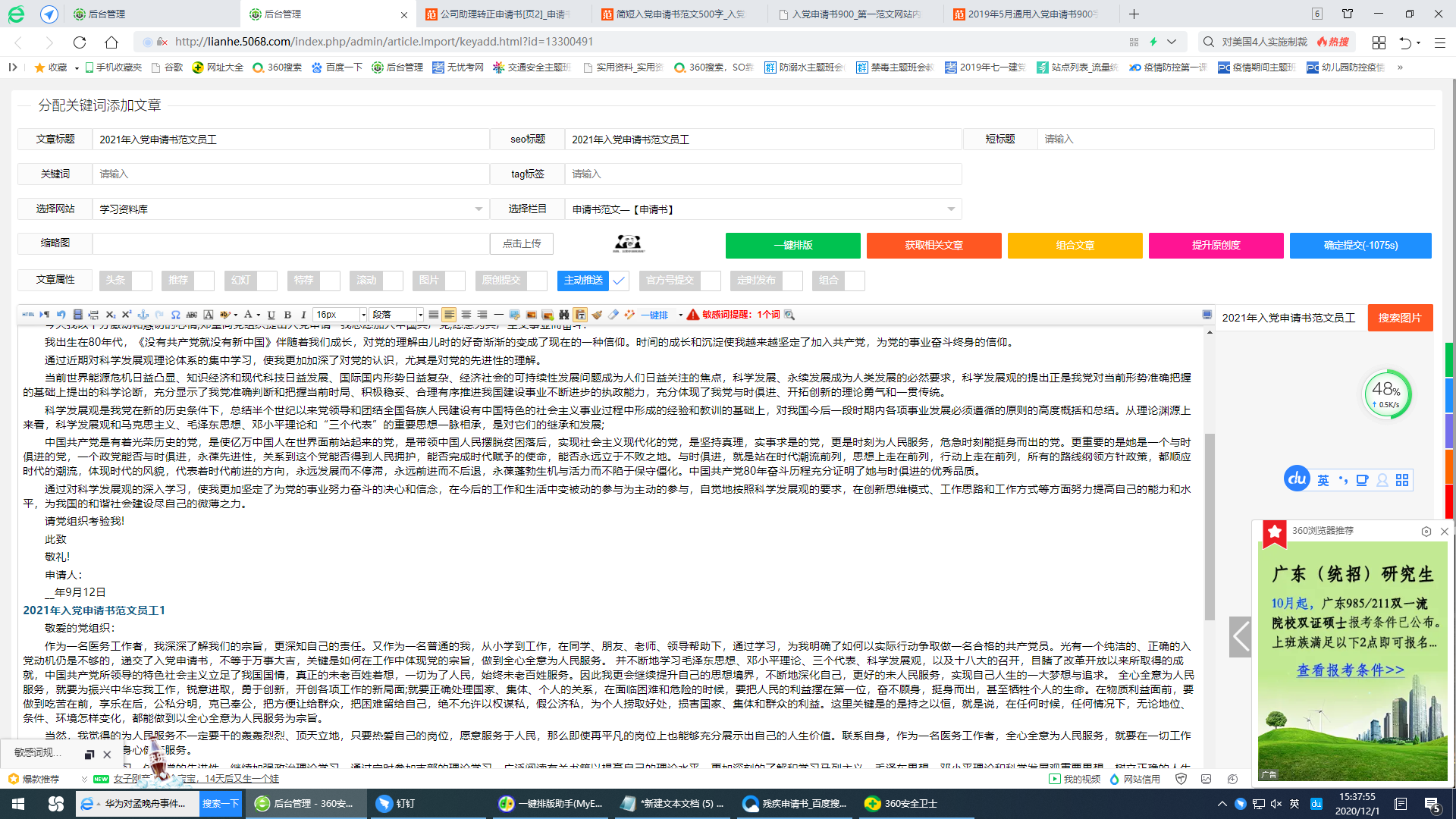The height and width of the screenshot is (819, 1456).
Task: Toggle bold formatting in the editor
Action: (x=287, y=315)
